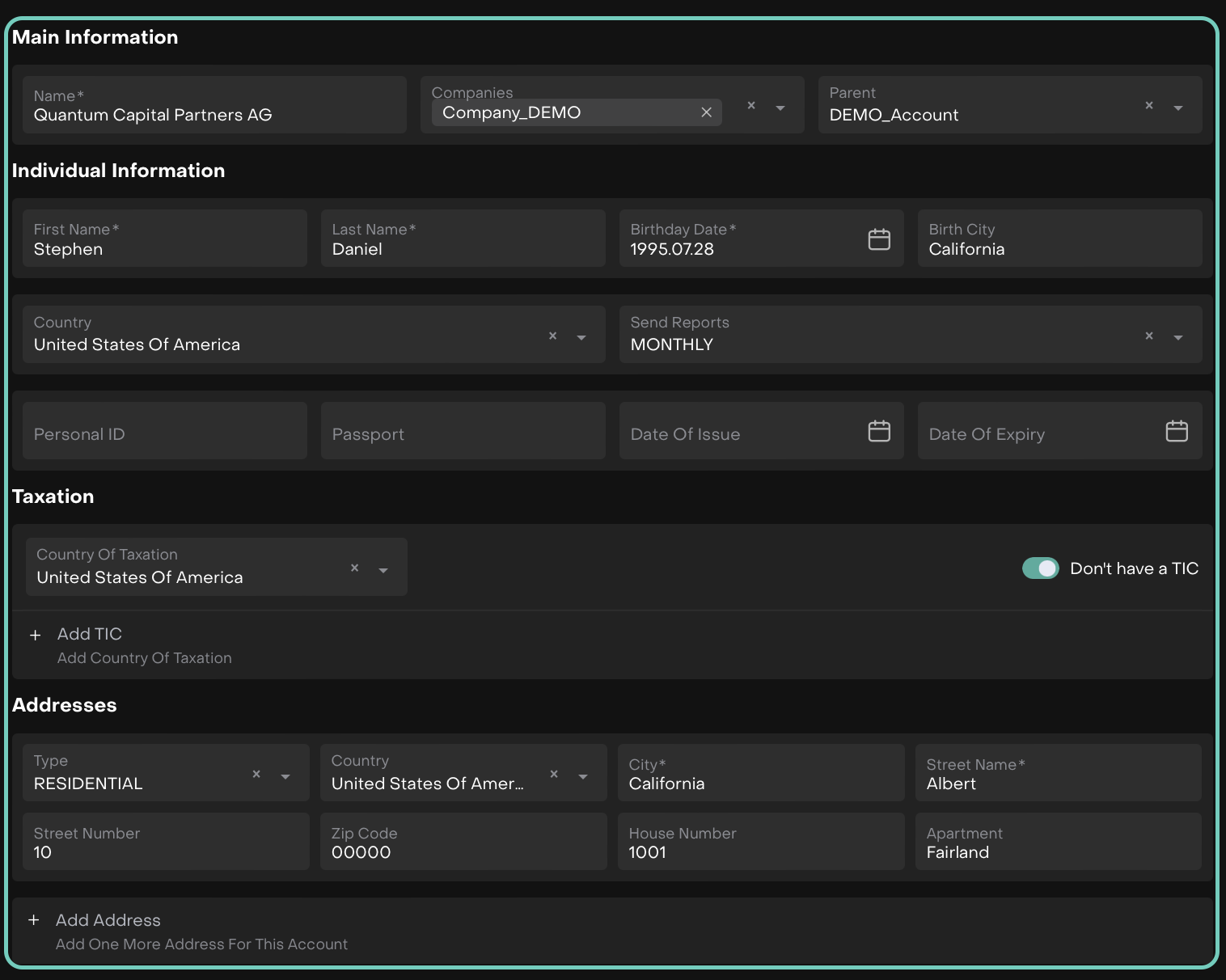Clear the Country Of Taxation selection

pos(354,568)
